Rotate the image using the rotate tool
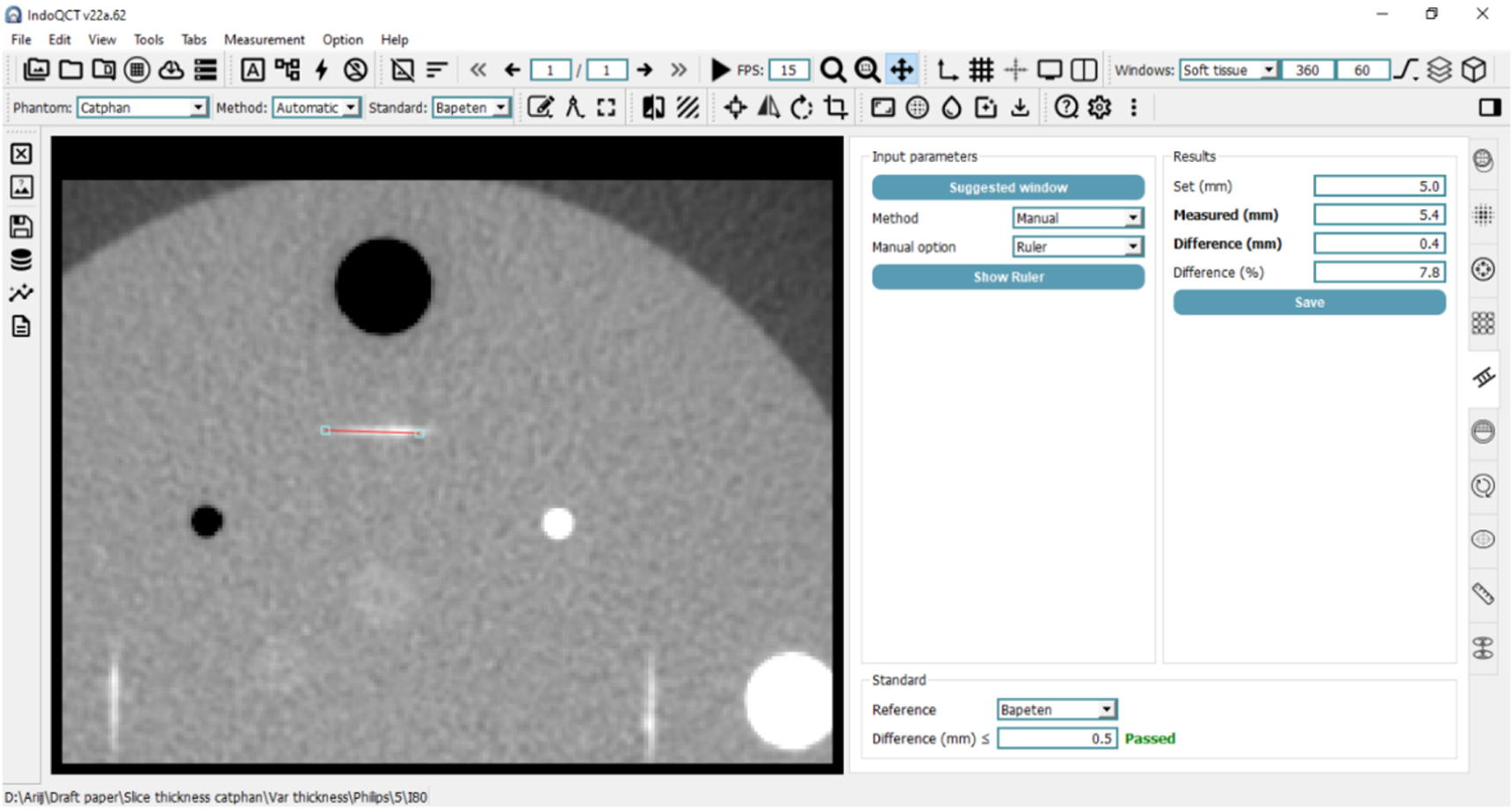This screenshot has width=1512, height=809. pos(800,107)
